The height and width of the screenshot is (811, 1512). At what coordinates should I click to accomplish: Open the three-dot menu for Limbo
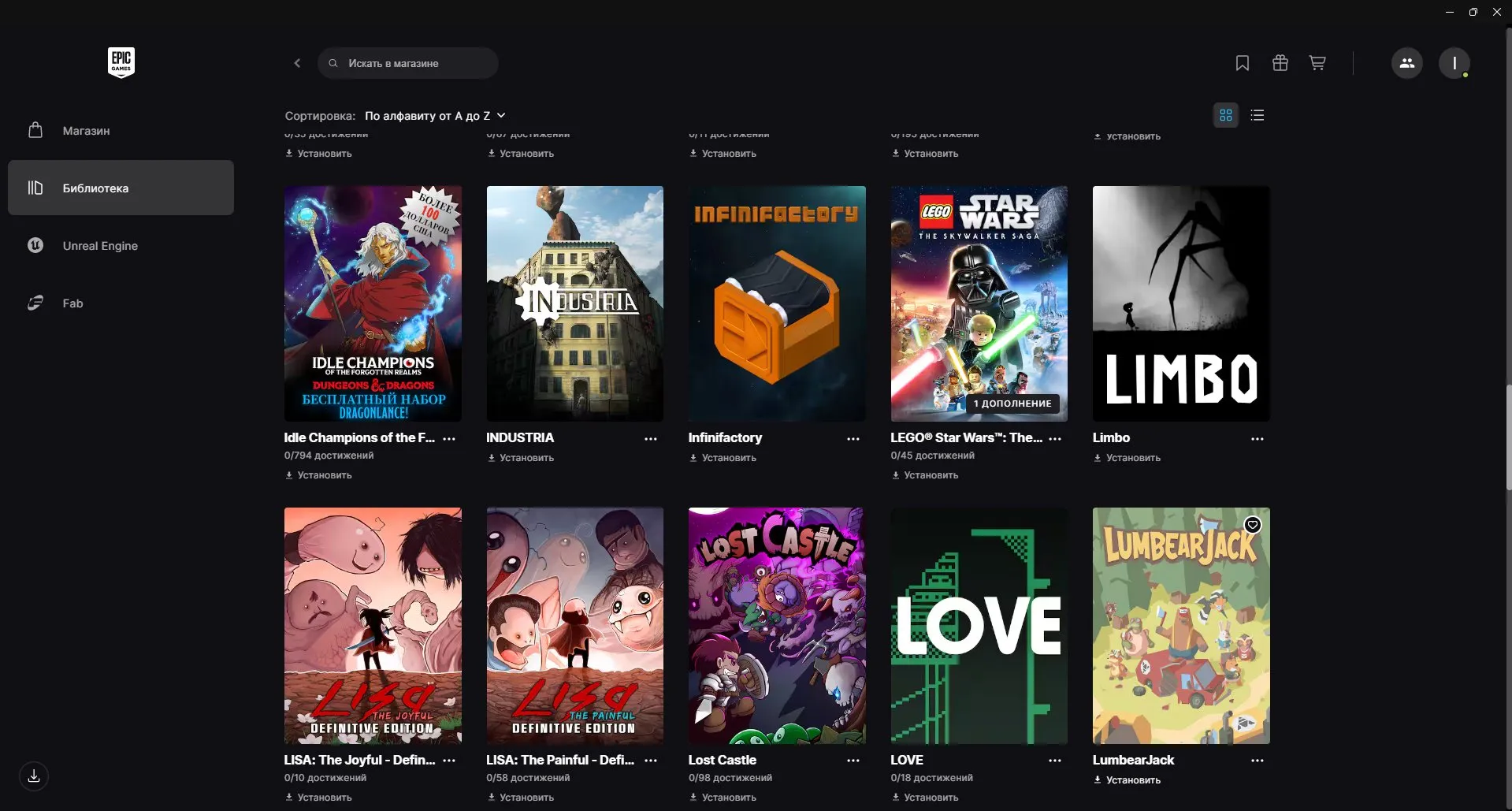coord(1258,439)
